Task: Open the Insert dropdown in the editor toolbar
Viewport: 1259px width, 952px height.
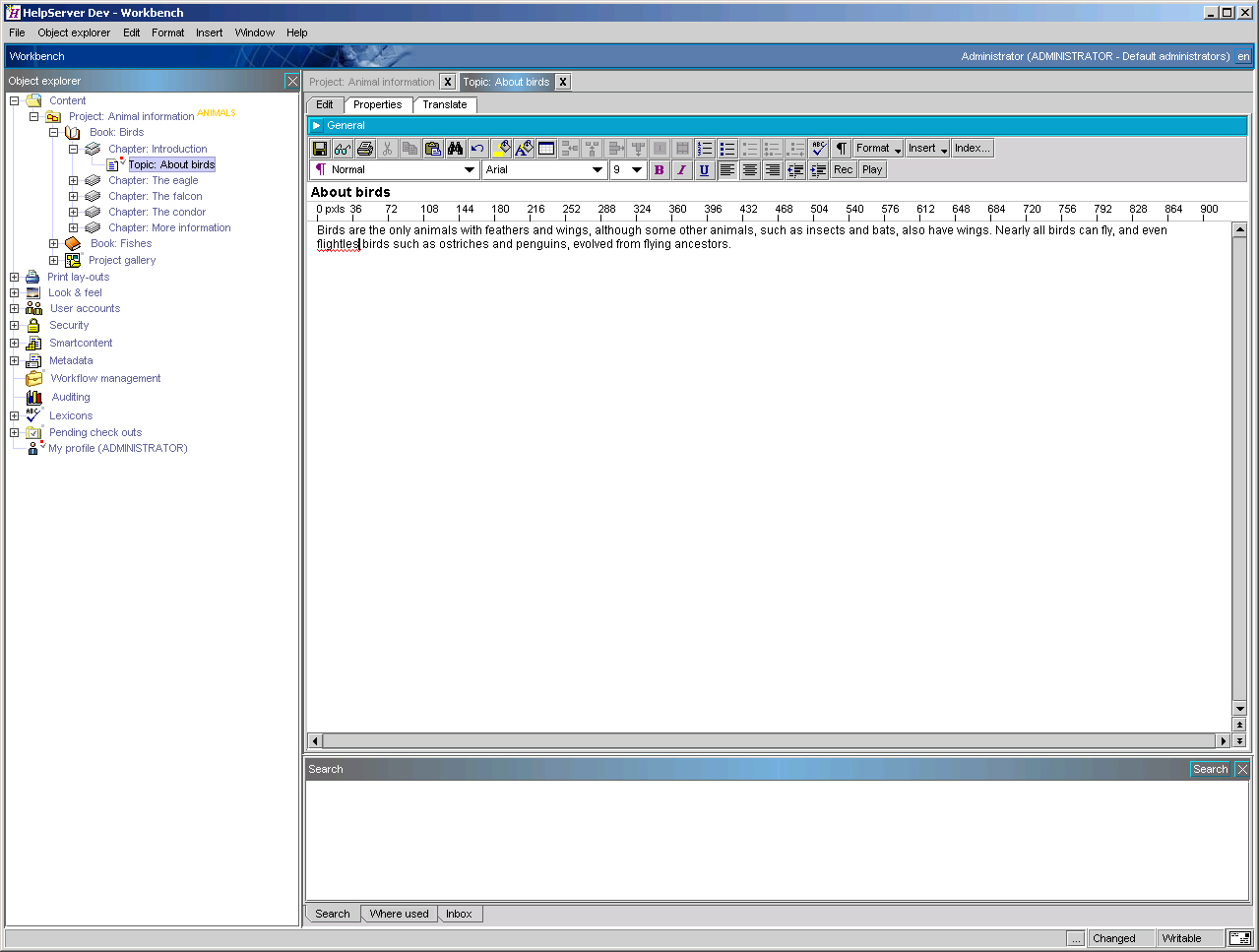Action: tap(928, 149)
